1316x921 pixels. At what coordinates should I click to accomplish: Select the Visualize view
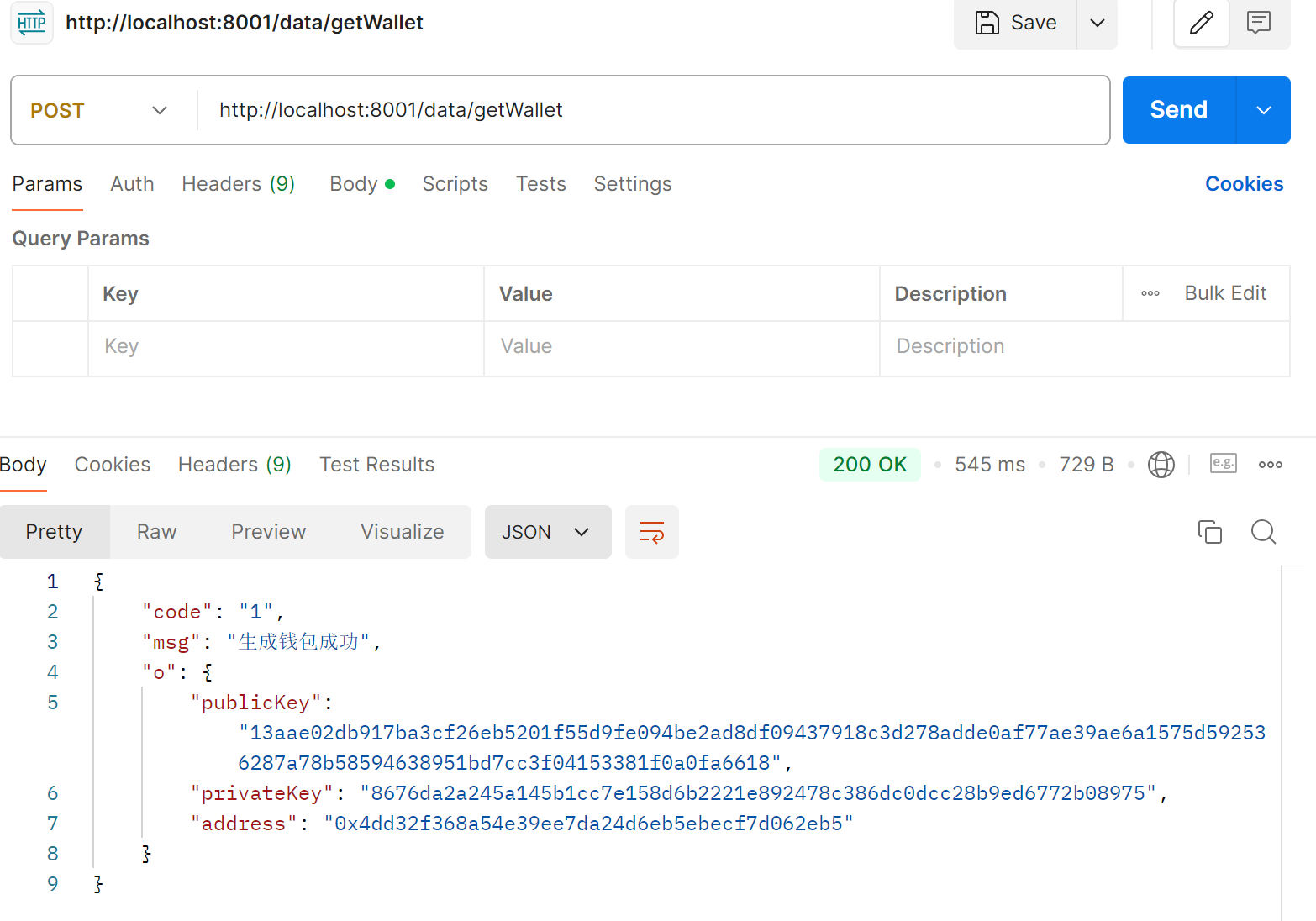coord(403,532)
